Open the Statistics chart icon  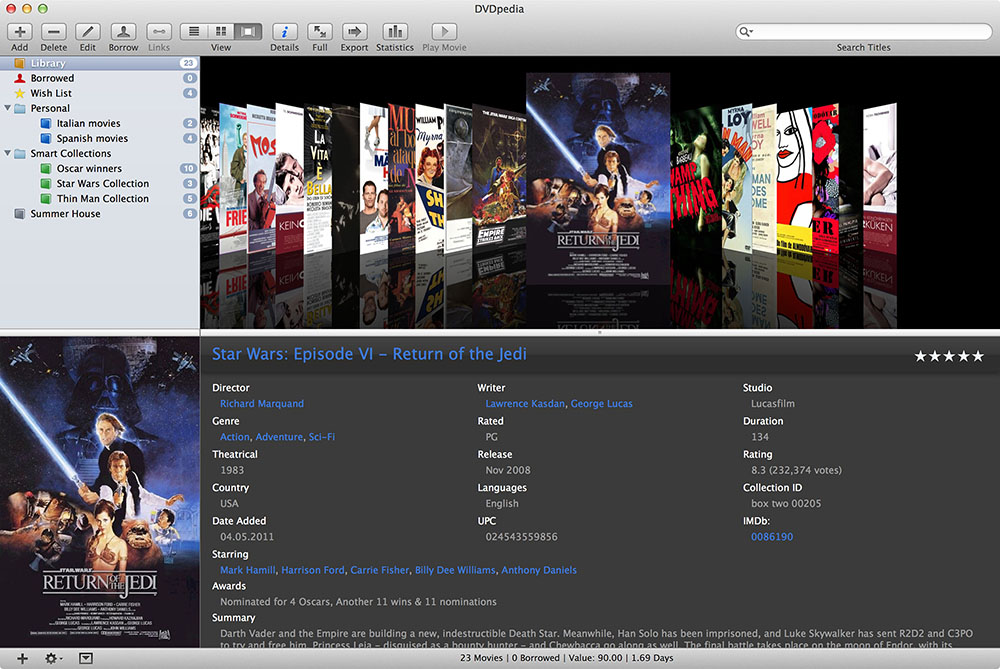(x=395, y=32)
